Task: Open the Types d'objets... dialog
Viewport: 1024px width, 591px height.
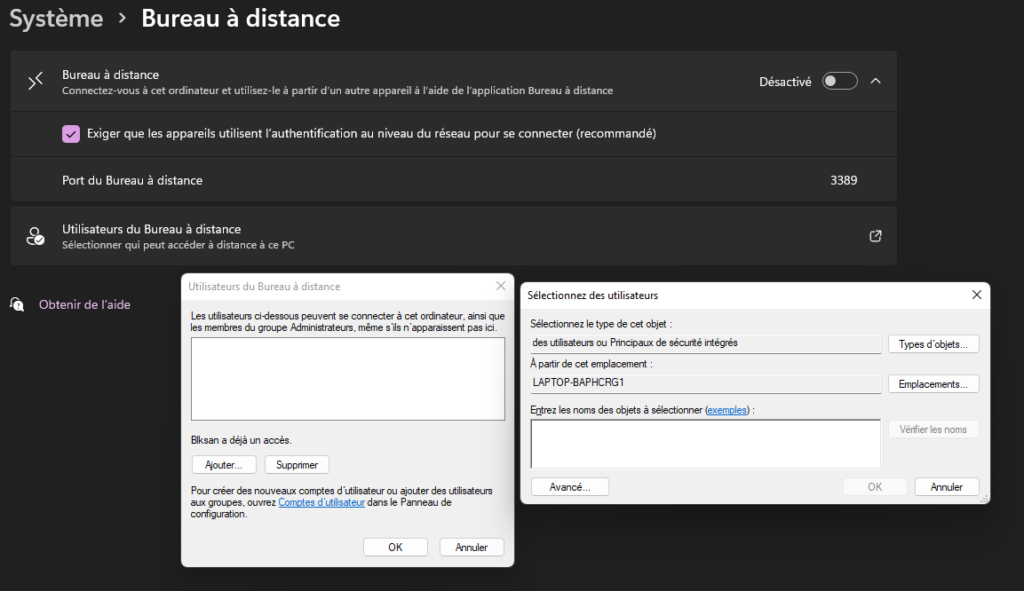Action: click(933, 344)
